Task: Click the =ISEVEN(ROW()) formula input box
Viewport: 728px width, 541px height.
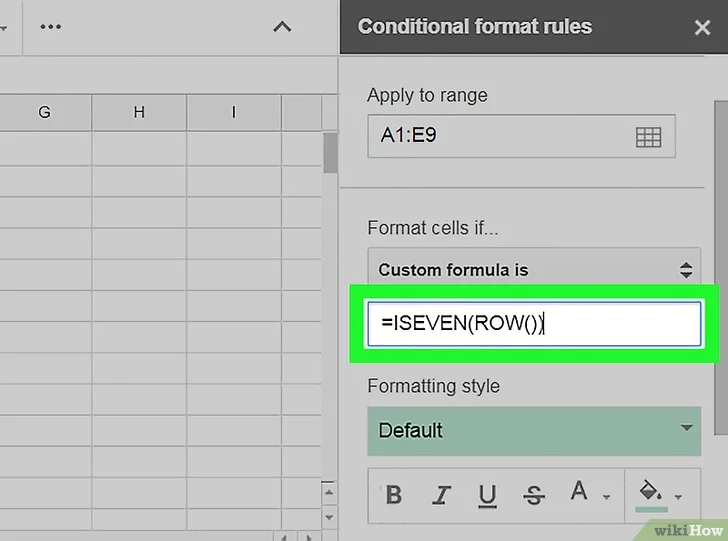Action: pyautogui.click(x=534, y=324)
